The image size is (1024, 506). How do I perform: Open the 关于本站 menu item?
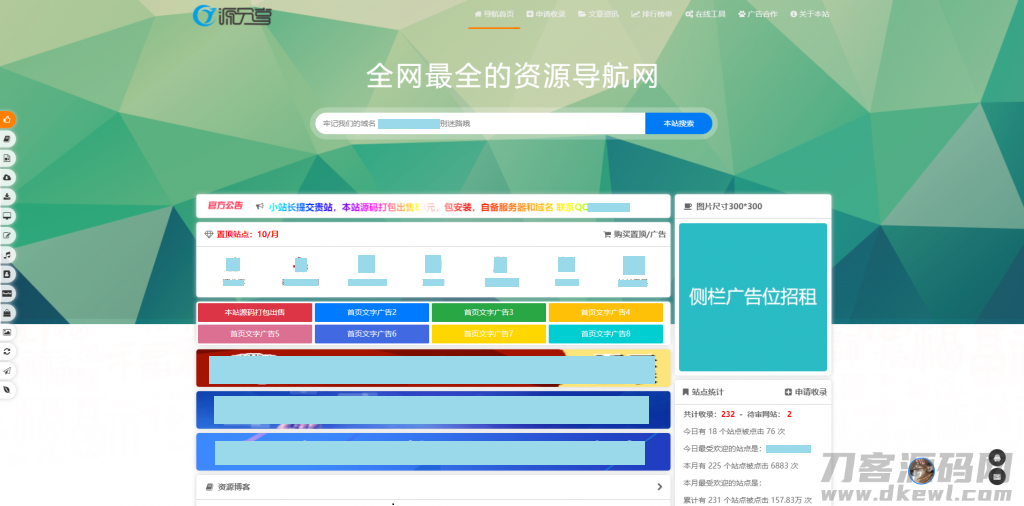[810, 15]
